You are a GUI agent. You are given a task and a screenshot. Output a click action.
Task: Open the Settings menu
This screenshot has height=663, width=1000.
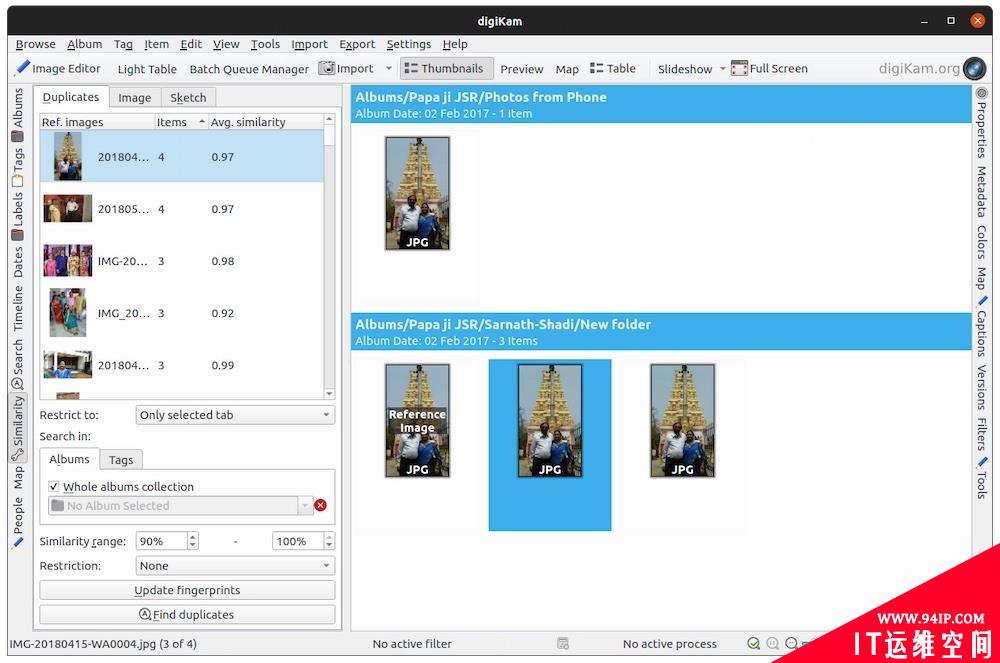coord(409,44)
